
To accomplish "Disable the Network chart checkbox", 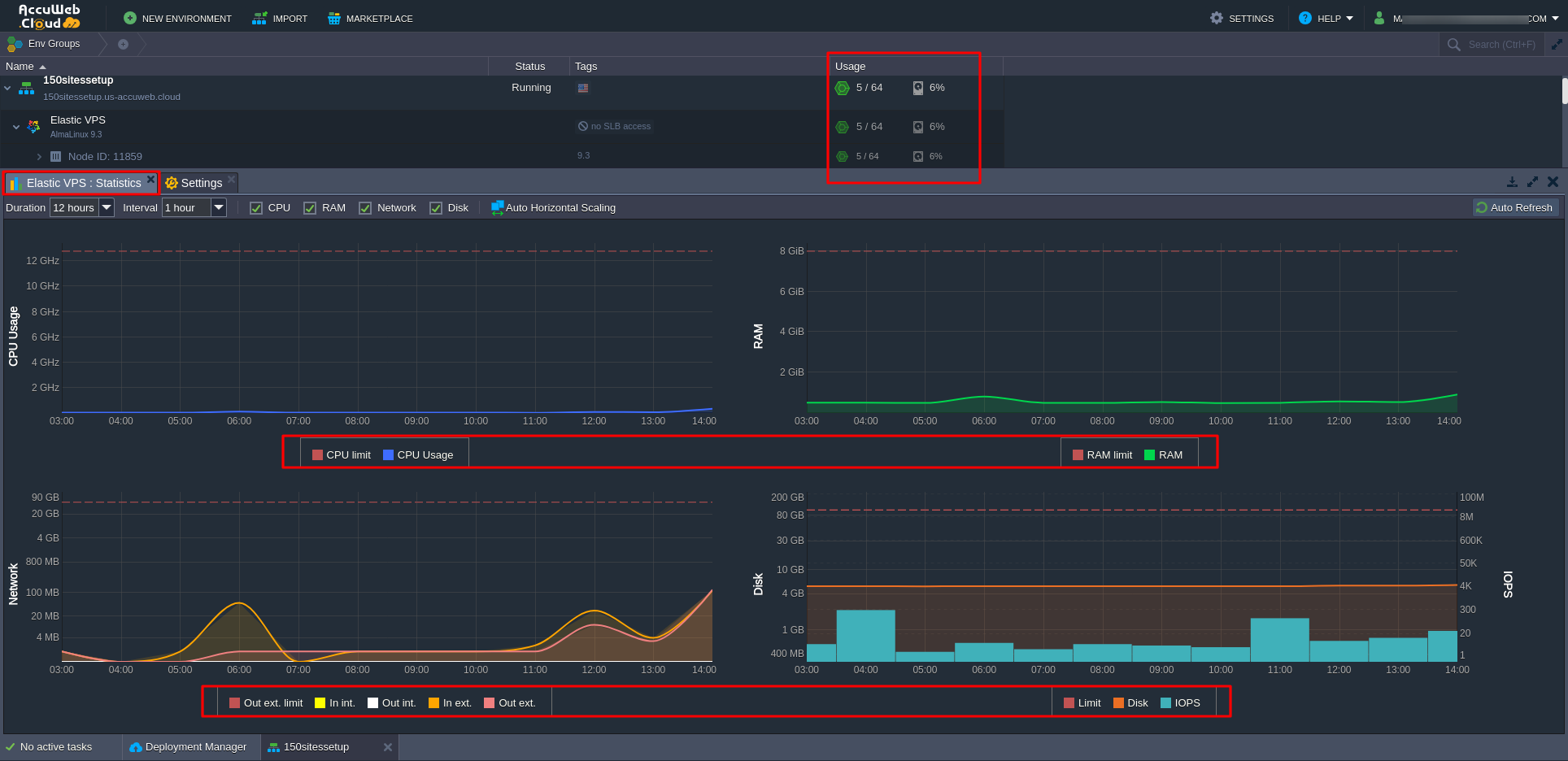I will click(365, 208).
